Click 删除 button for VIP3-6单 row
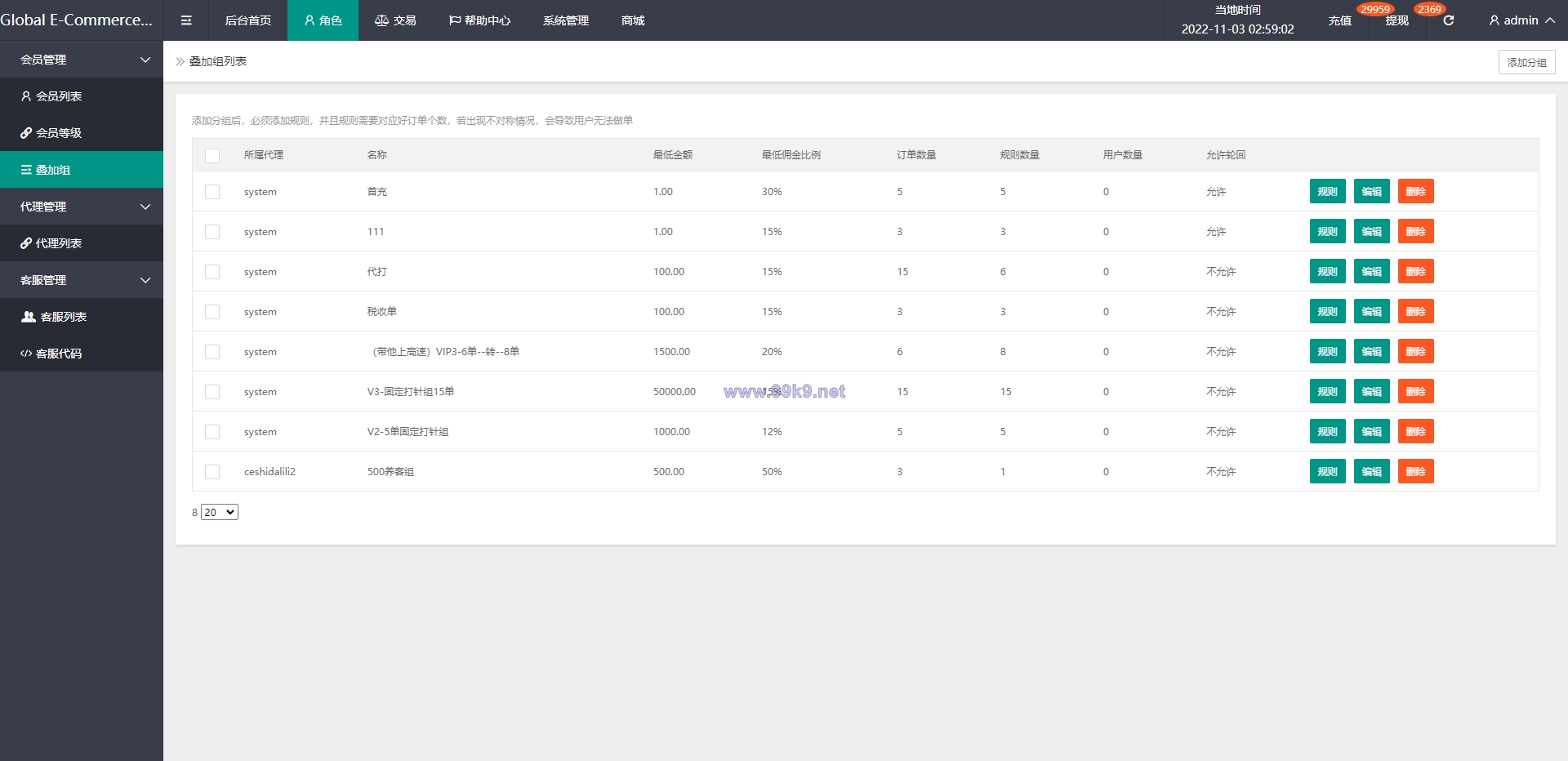The width and height of the screenshot is (1568, 761). point(1416,352)
